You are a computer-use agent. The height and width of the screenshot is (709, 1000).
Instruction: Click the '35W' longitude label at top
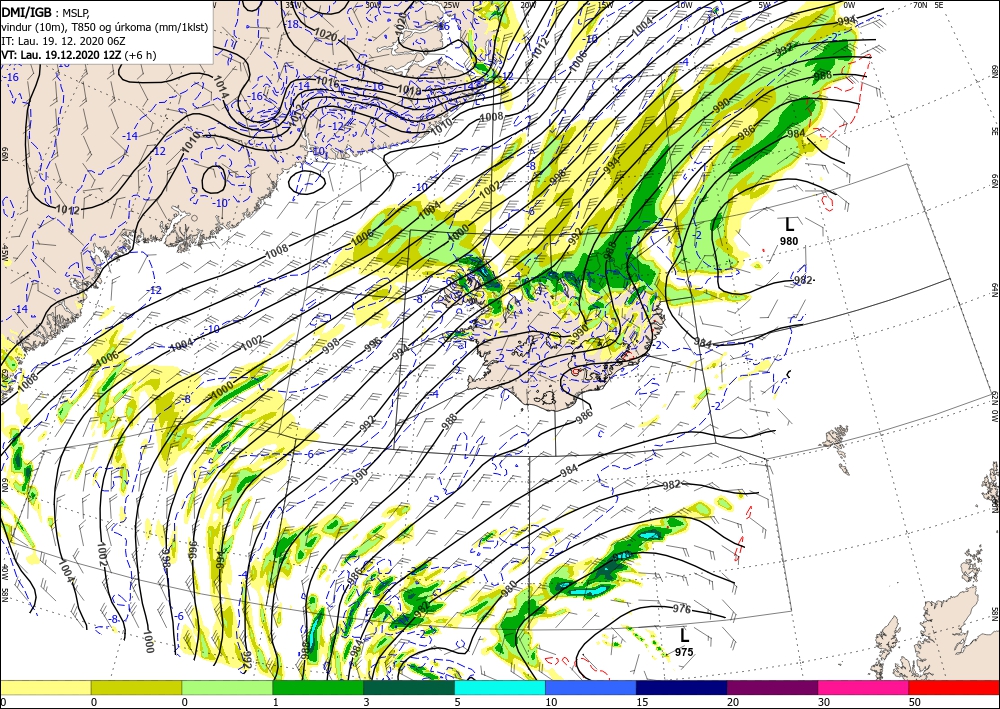(293, 4)
